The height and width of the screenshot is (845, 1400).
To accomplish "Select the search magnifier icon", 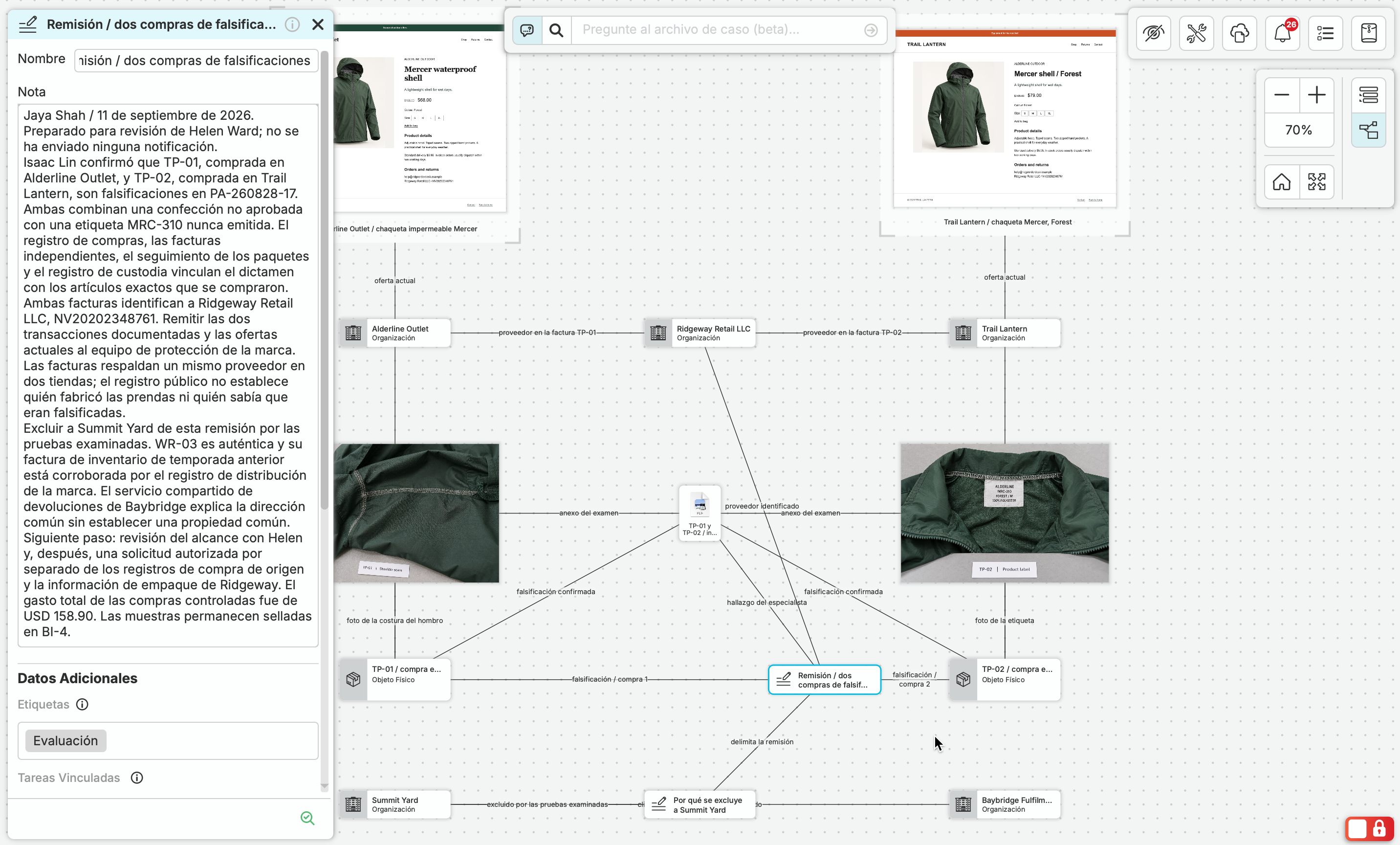I will click(556, 30).
